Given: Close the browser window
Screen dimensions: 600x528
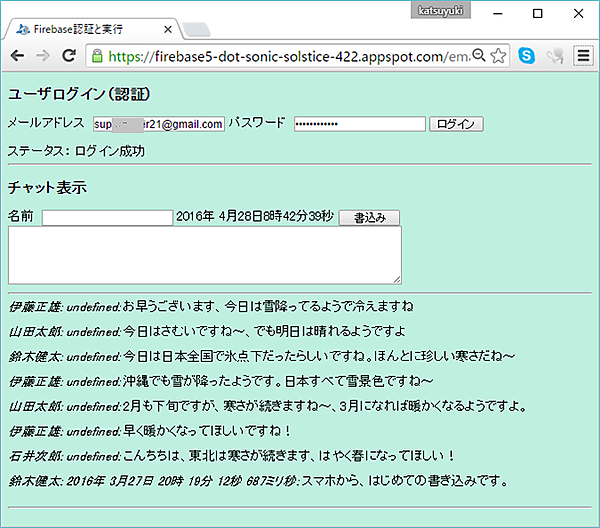Looking at the screenshot, I should (x=579, y=13).
